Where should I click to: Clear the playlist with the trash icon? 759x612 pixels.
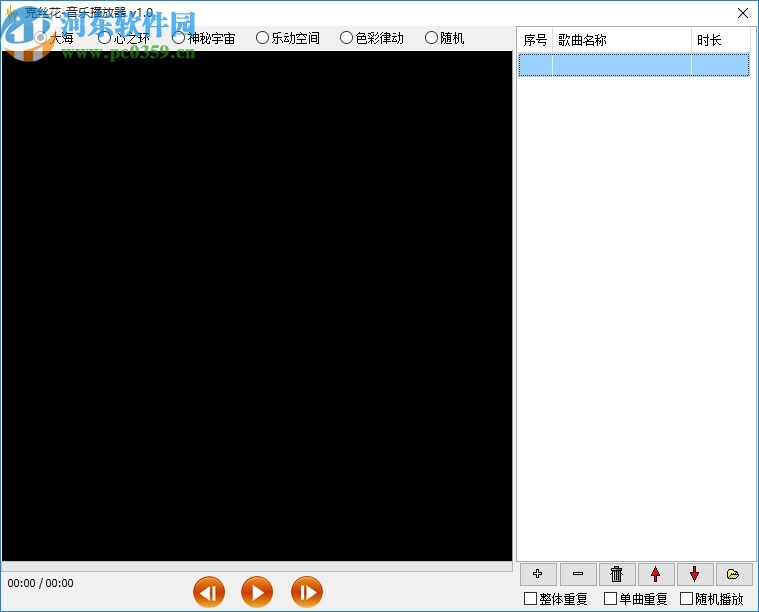[x=617, y=574]
